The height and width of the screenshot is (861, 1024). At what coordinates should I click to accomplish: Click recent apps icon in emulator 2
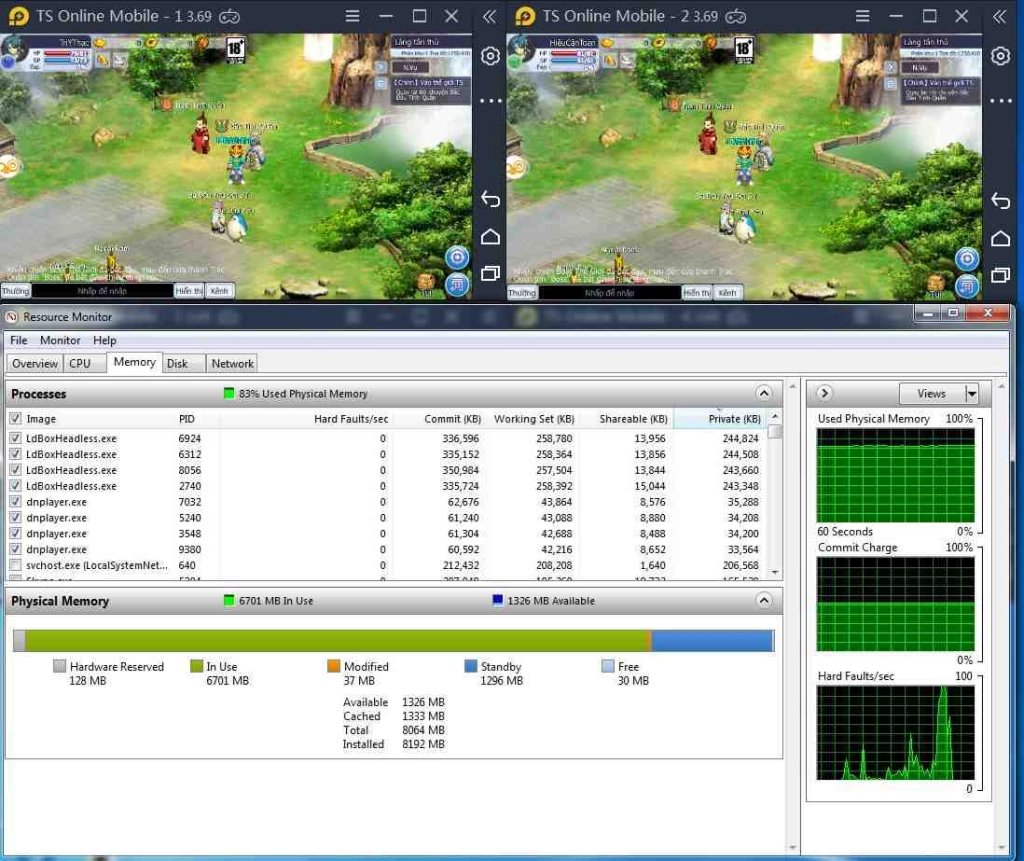[x=1000, y=275]
